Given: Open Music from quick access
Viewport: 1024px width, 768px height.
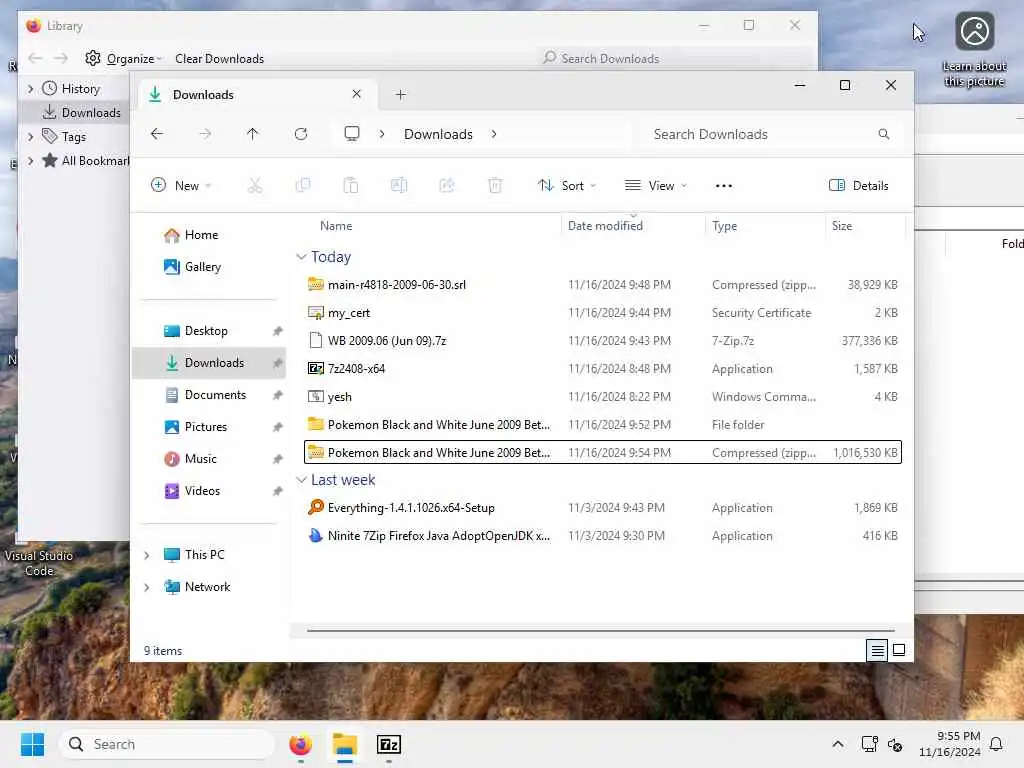Looking at the screenshot, I should [x=209, y=459].
